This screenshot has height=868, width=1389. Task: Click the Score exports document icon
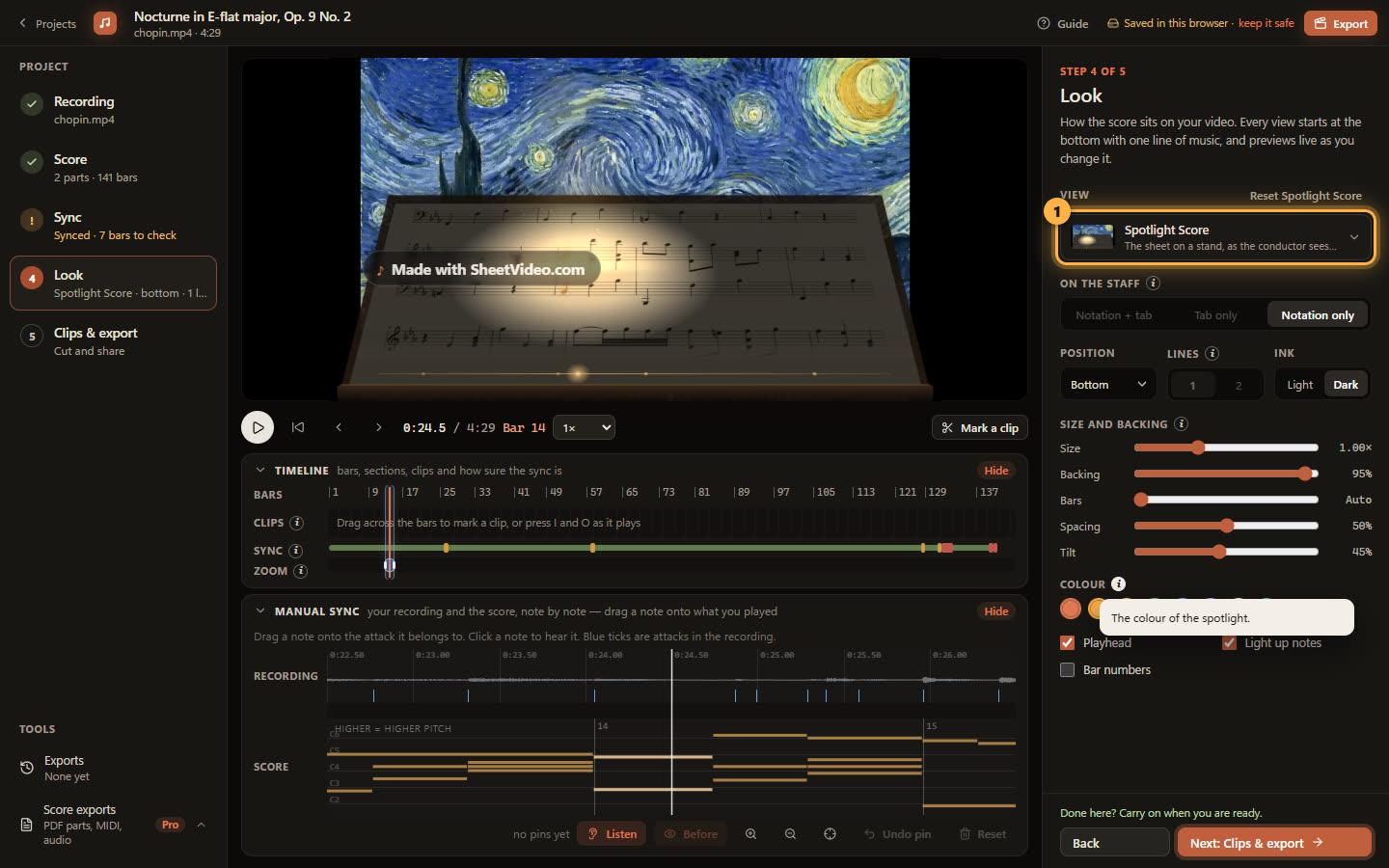(x=27, y=825)
